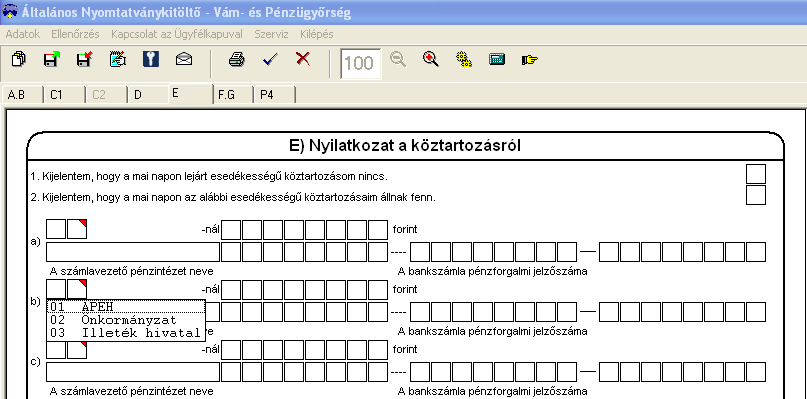Open the Kapcsolat az Ügyfélkapuval menu
The image size is (807, 399).
click(177, 34)
